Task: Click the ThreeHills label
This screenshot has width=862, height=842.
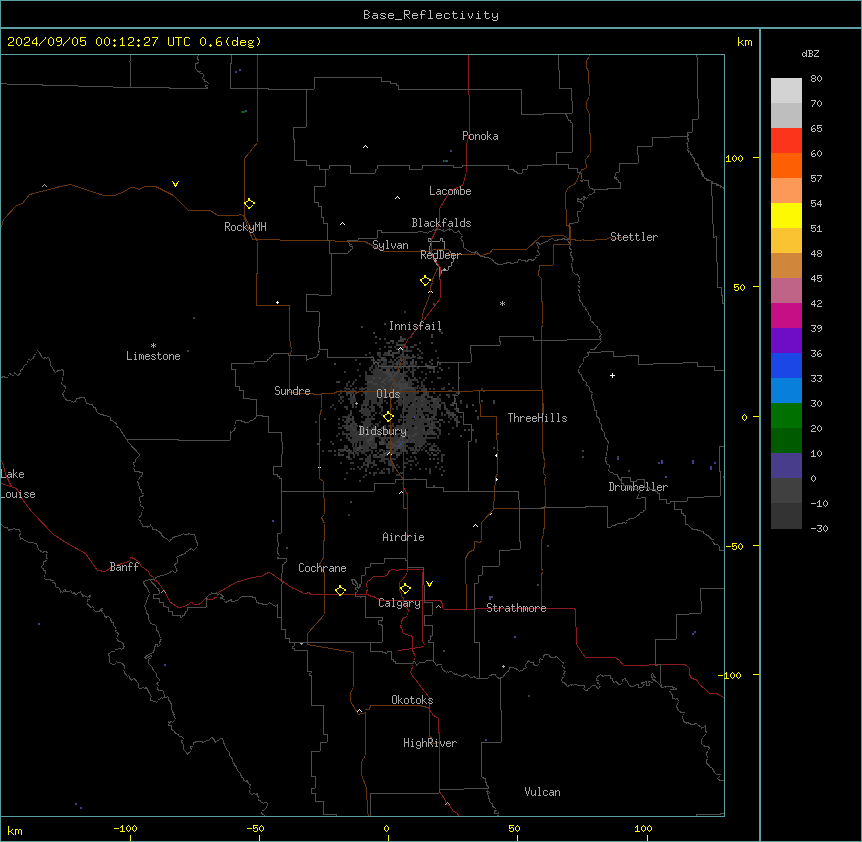Action: 537,418
